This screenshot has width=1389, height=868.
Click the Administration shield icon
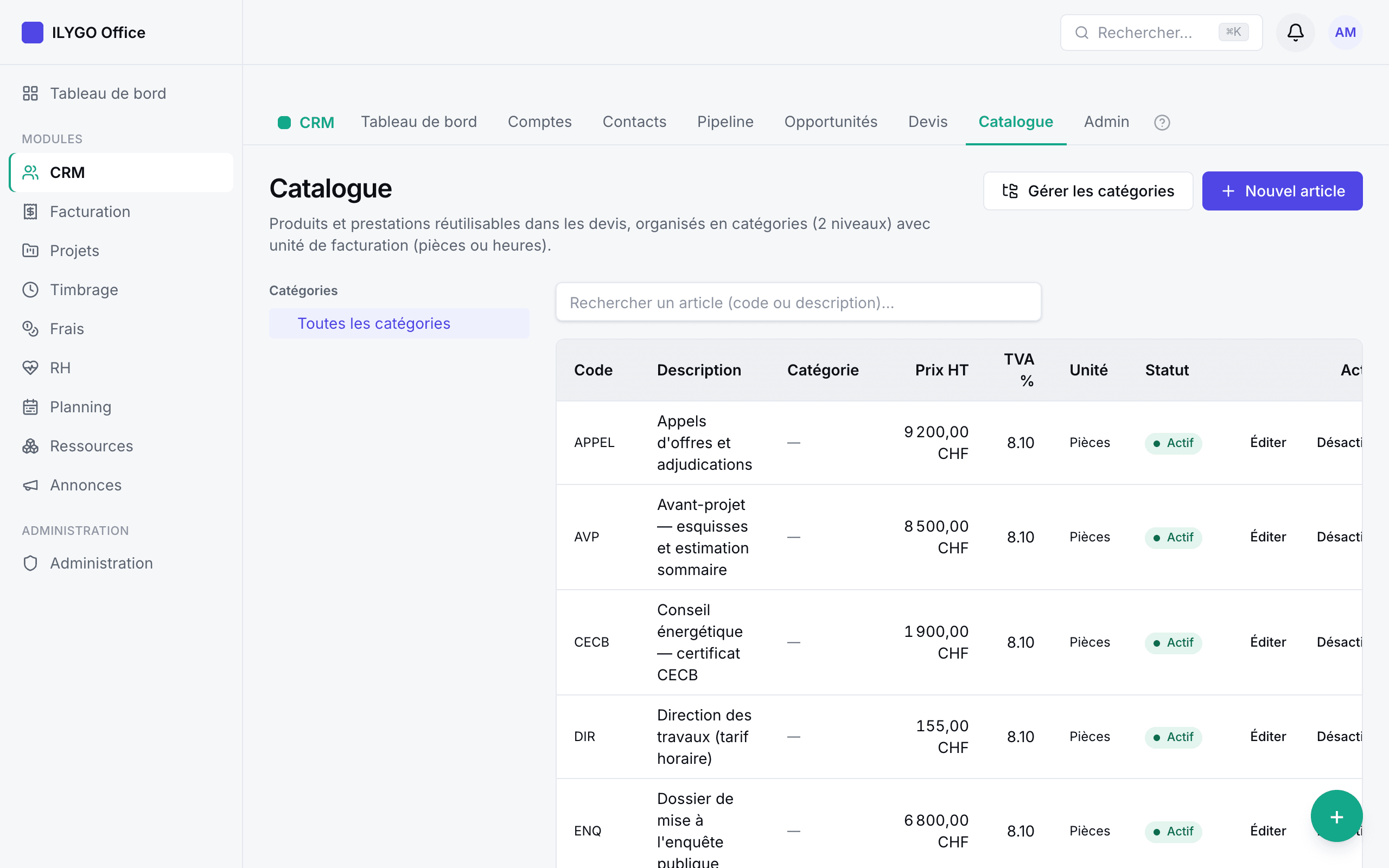(x=30, y=563)
